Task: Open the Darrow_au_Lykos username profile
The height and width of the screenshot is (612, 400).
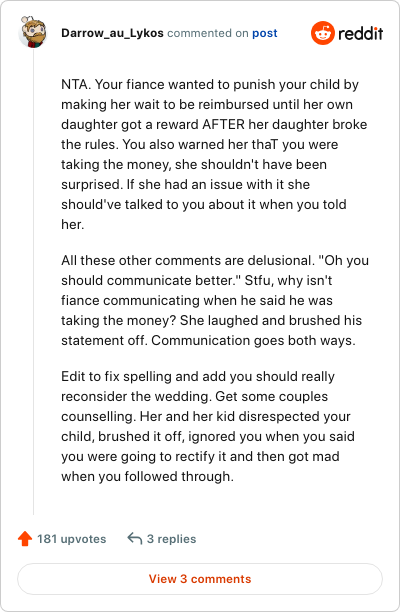Action: (112, 33)
